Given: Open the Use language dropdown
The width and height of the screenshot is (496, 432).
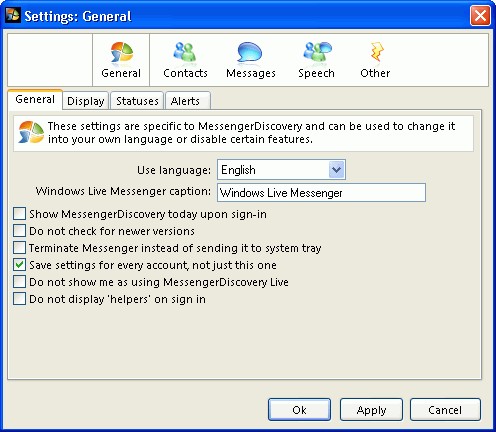Looking at the screenshot, I should click(281, 170).
